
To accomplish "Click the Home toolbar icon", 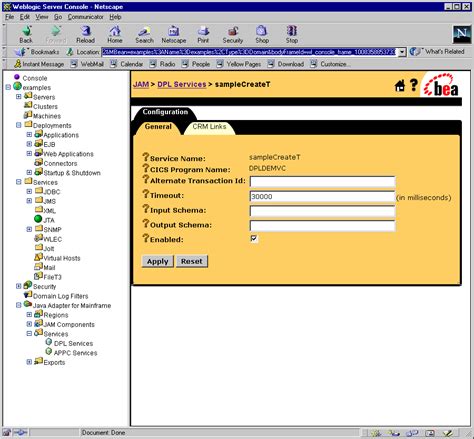I will 115,34.
